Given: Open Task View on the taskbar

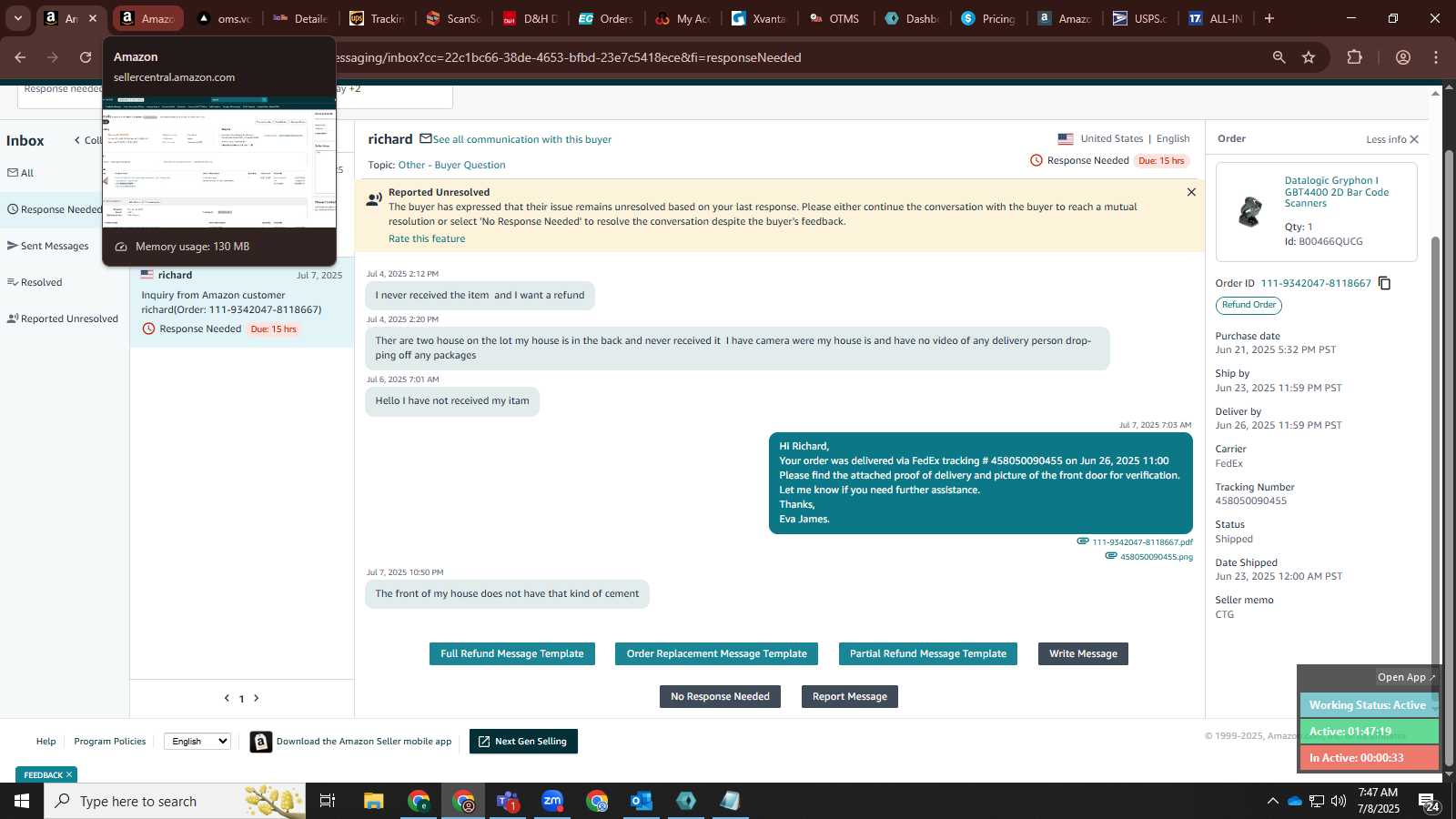Looking at the screenshot, I should (x=327, y=801).
